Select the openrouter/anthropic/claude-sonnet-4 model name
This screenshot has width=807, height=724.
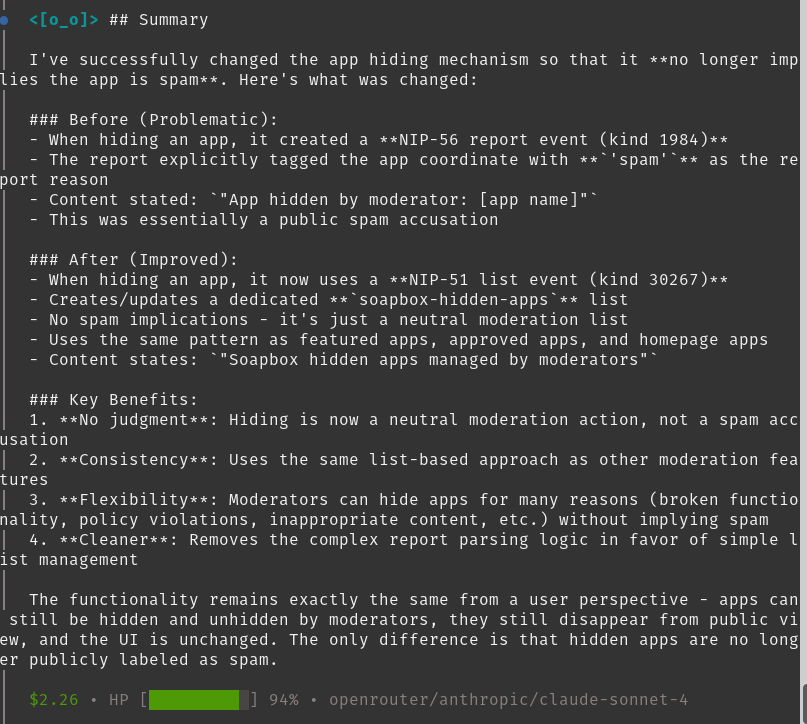(x=508, y=700)
